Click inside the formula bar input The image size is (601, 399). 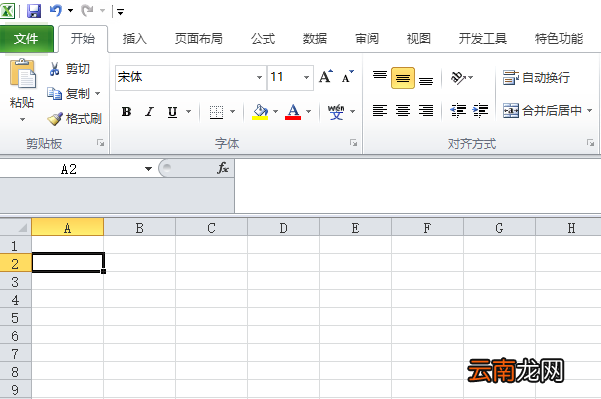tap(418, 186)
